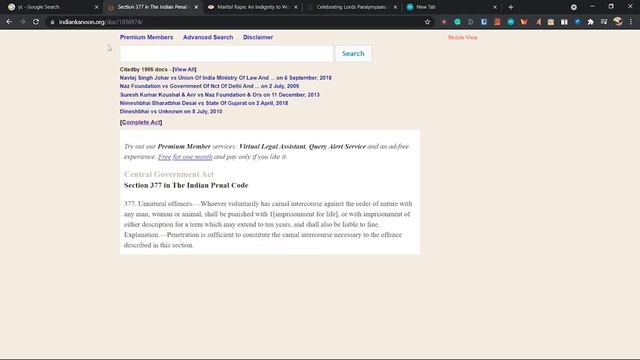Go back to the previous page
This screenshot has width=640, height=360.
click(9, 22)
